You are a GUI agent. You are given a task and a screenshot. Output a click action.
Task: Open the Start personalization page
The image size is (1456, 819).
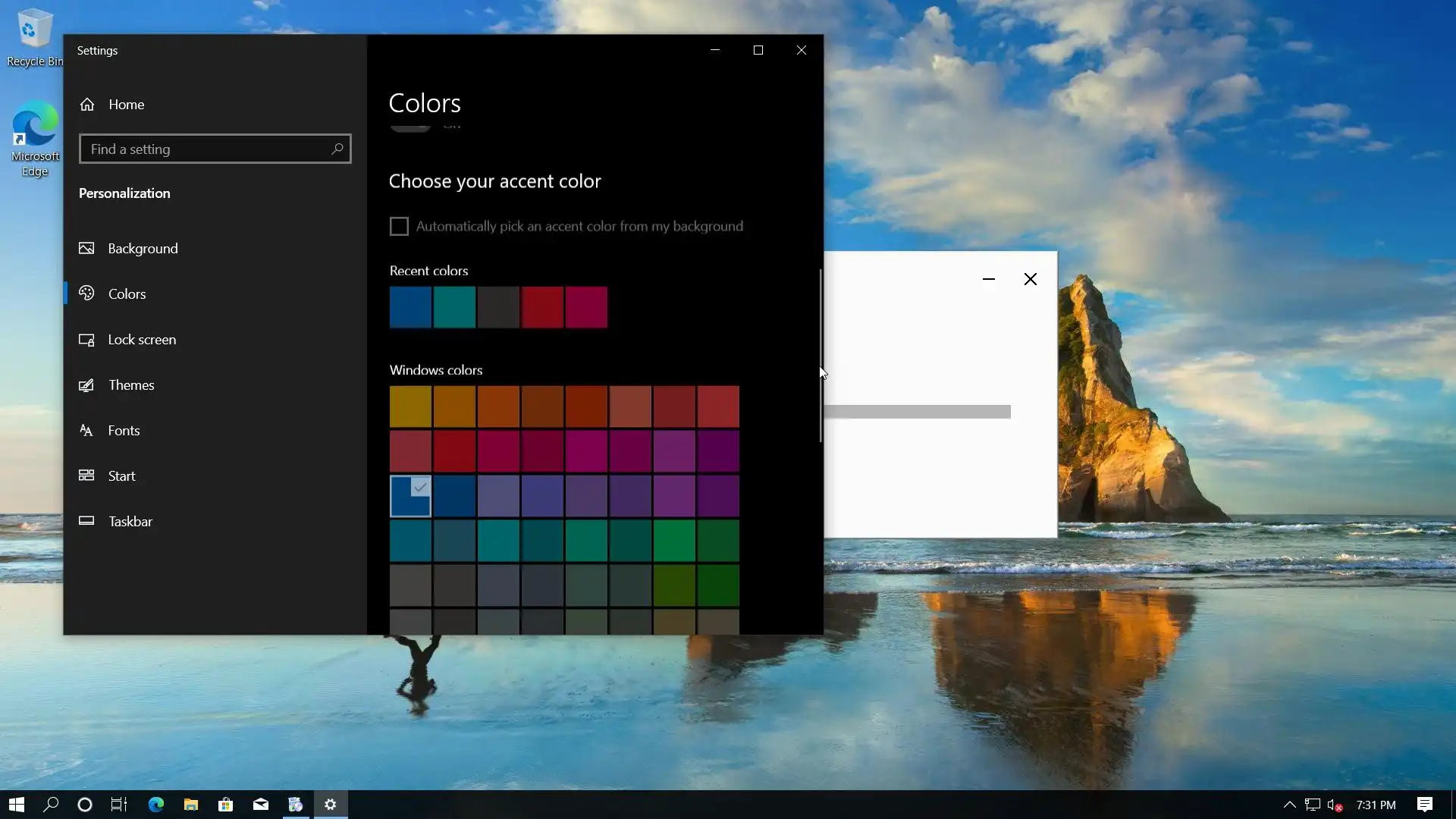pyautogui.click(x=121, y=476)
